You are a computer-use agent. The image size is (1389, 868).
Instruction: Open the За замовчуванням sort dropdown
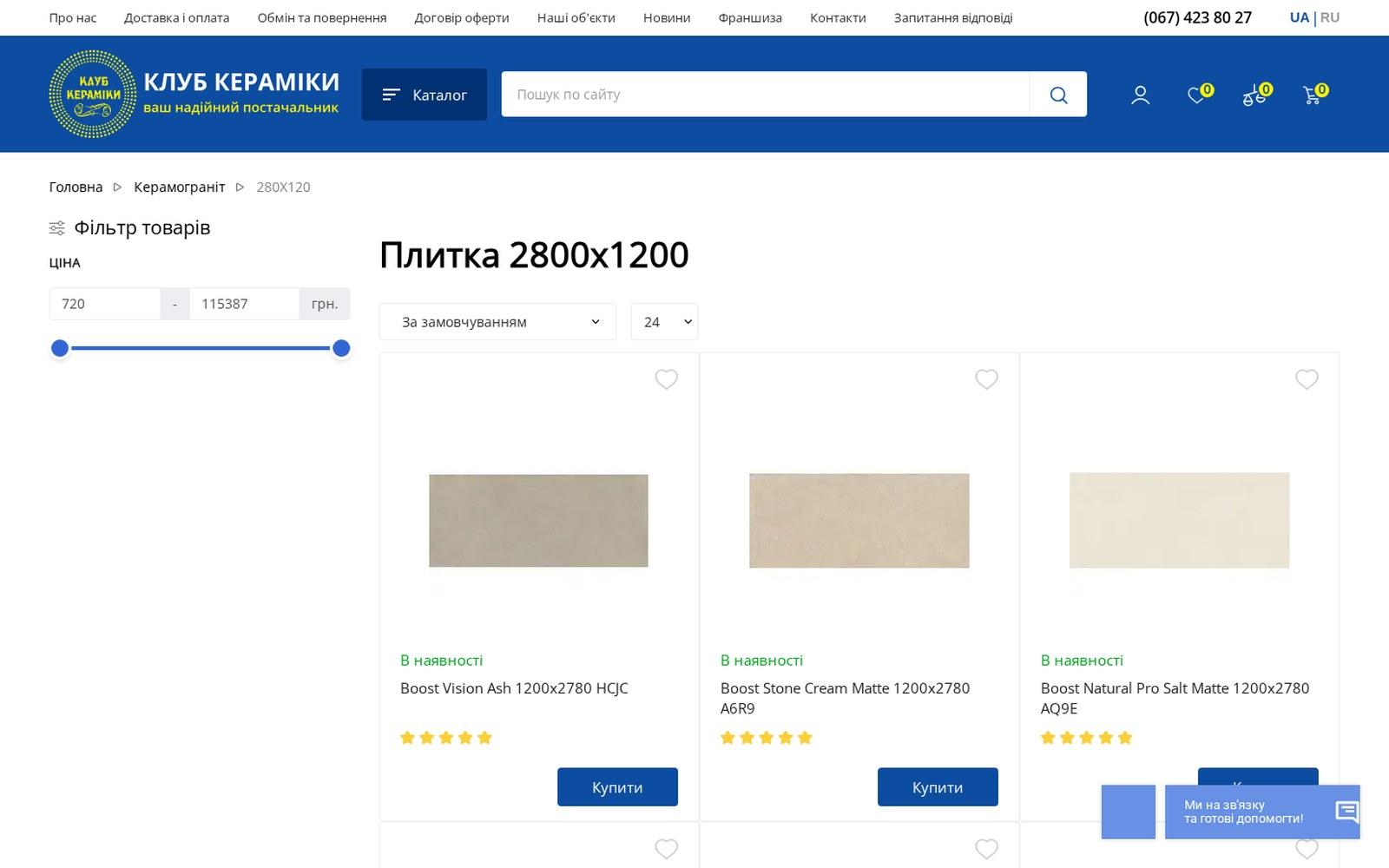point(497,322)
